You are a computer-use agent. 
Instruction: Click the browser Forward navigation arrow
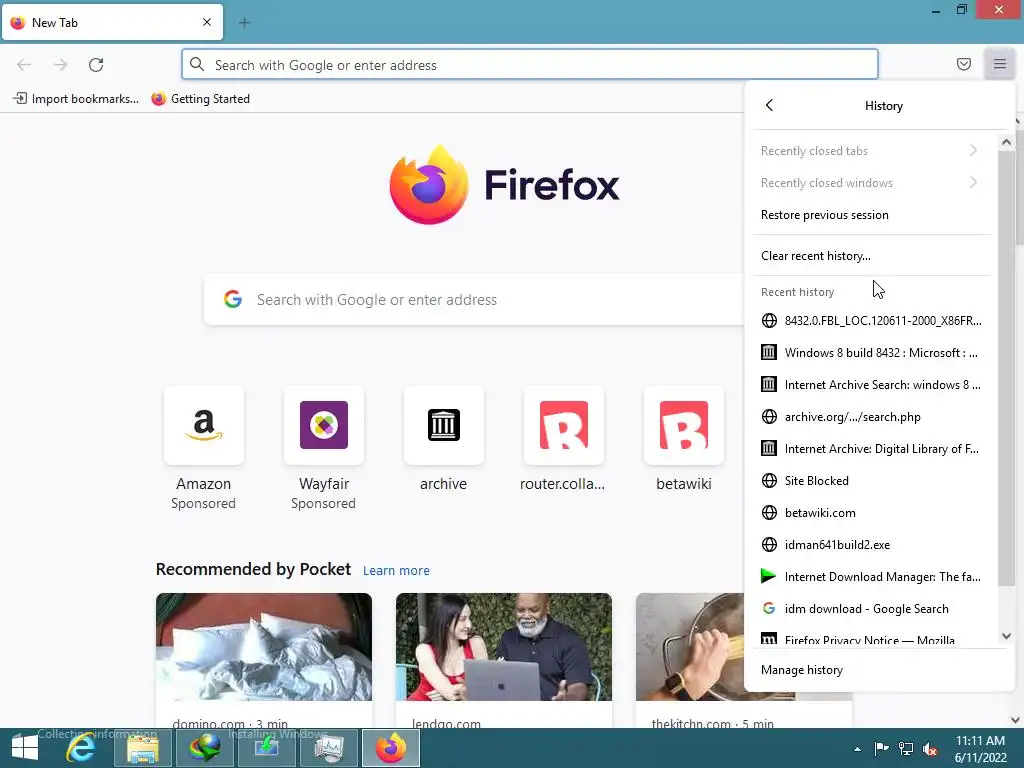pyautogui.click(x=60, y=65)
